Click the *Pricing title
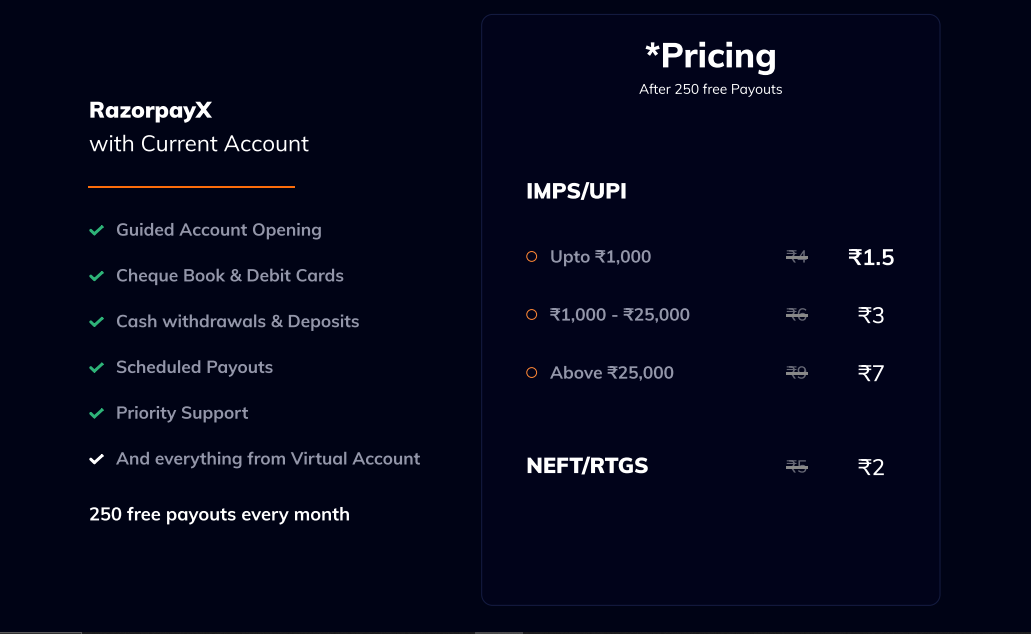The width and height of the screenshot is (1031, 634). (x=710, y=56)
